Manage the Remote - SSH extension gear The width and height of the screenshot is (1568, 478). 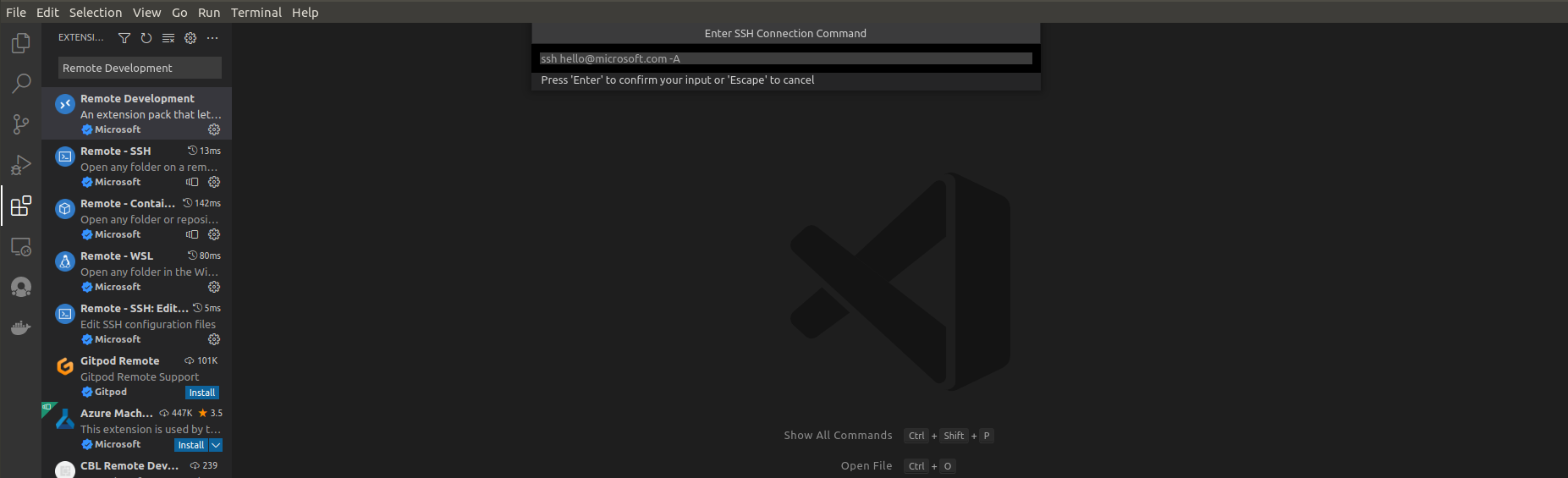214,182
